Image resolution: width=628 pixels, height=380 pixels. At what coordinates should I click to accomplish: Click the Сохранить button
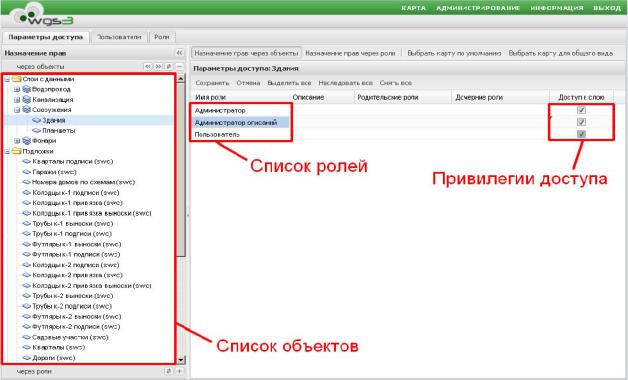click(x=212, y=83)
